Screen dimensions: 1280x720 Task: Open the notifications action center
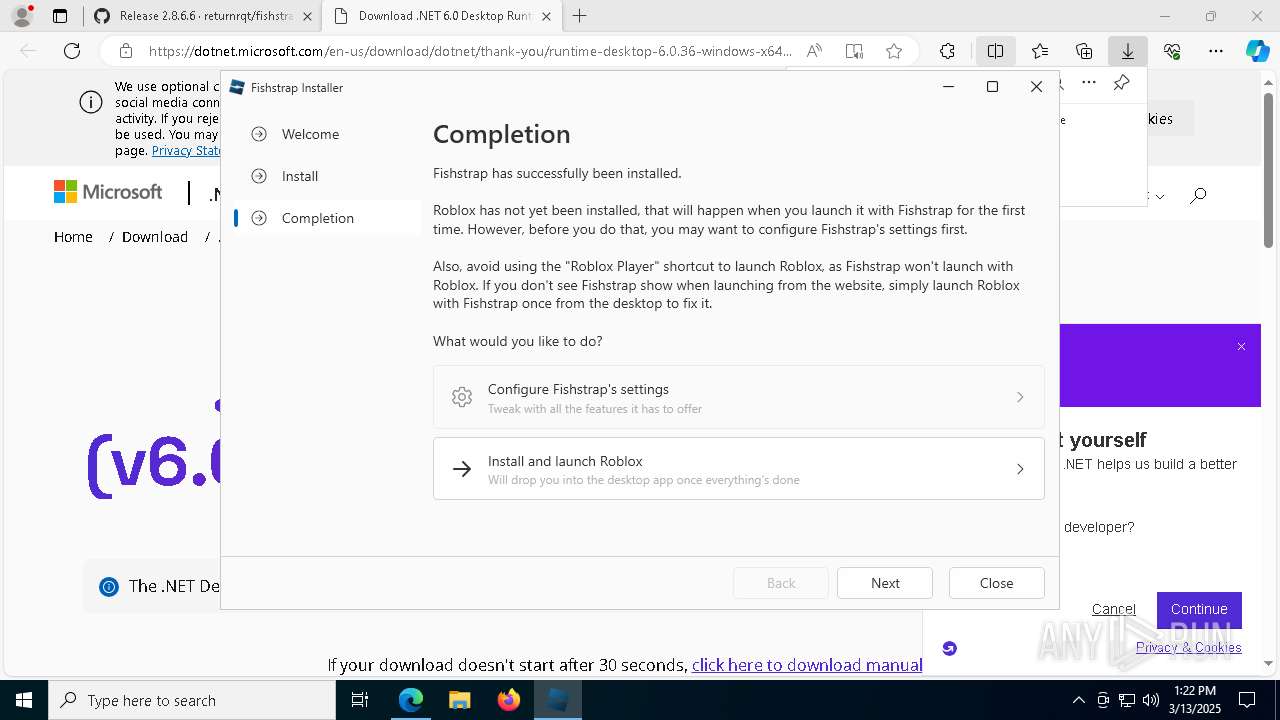pos(1247,700)
